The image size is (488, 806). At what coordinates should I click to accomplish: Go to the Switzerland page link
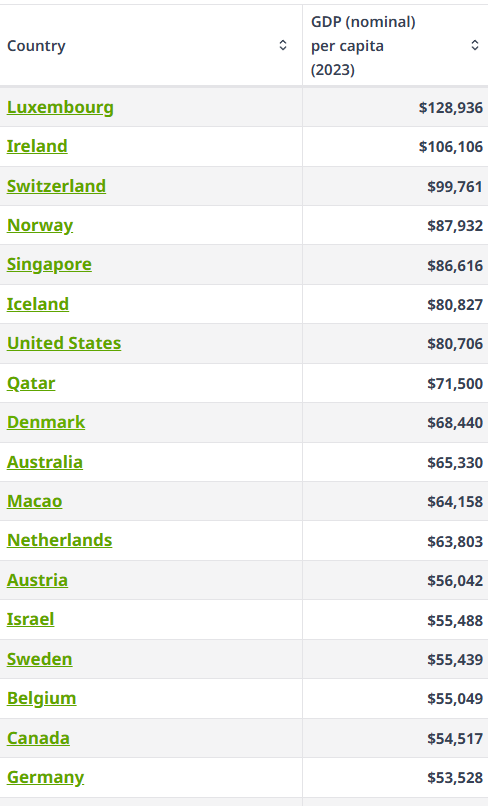[56, 186]
